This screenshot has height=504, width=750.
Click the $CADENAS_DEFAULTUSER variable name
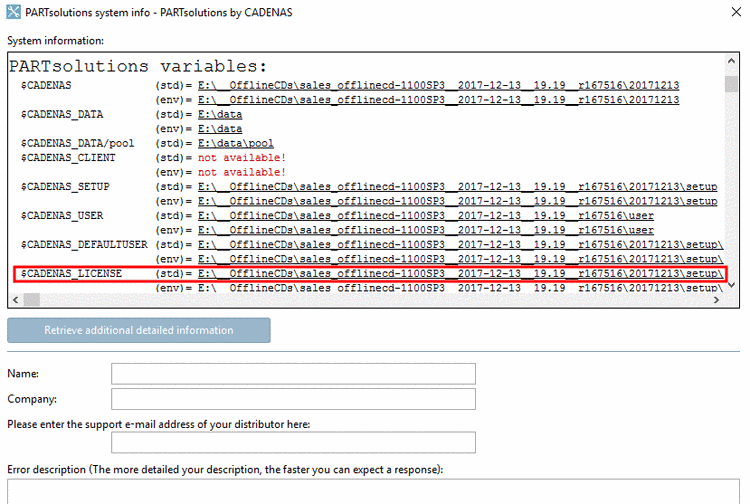(x=84, y=245)
